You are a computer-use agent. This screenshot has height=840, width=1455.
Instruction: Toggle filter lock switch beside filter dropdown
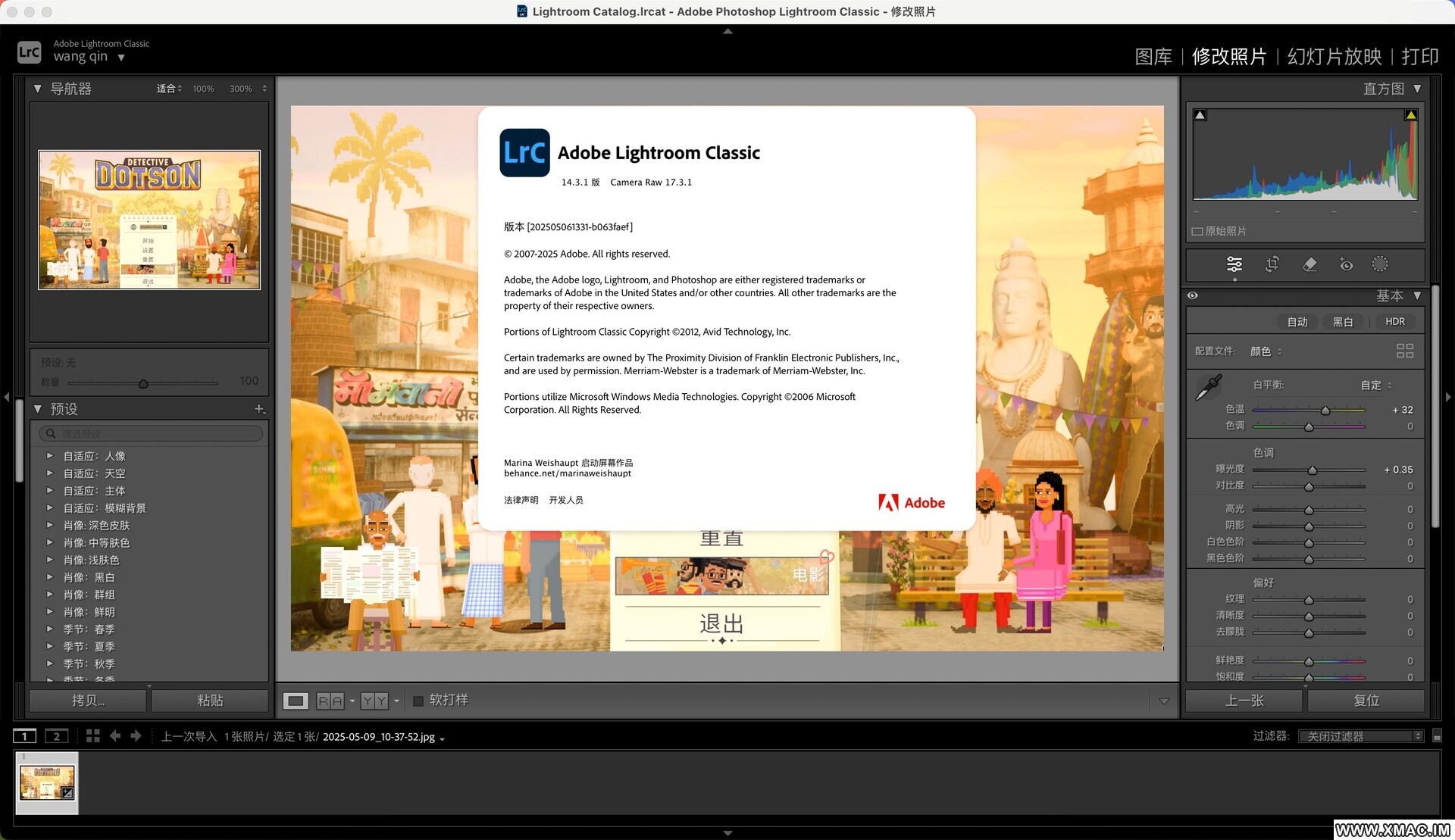1437,736
